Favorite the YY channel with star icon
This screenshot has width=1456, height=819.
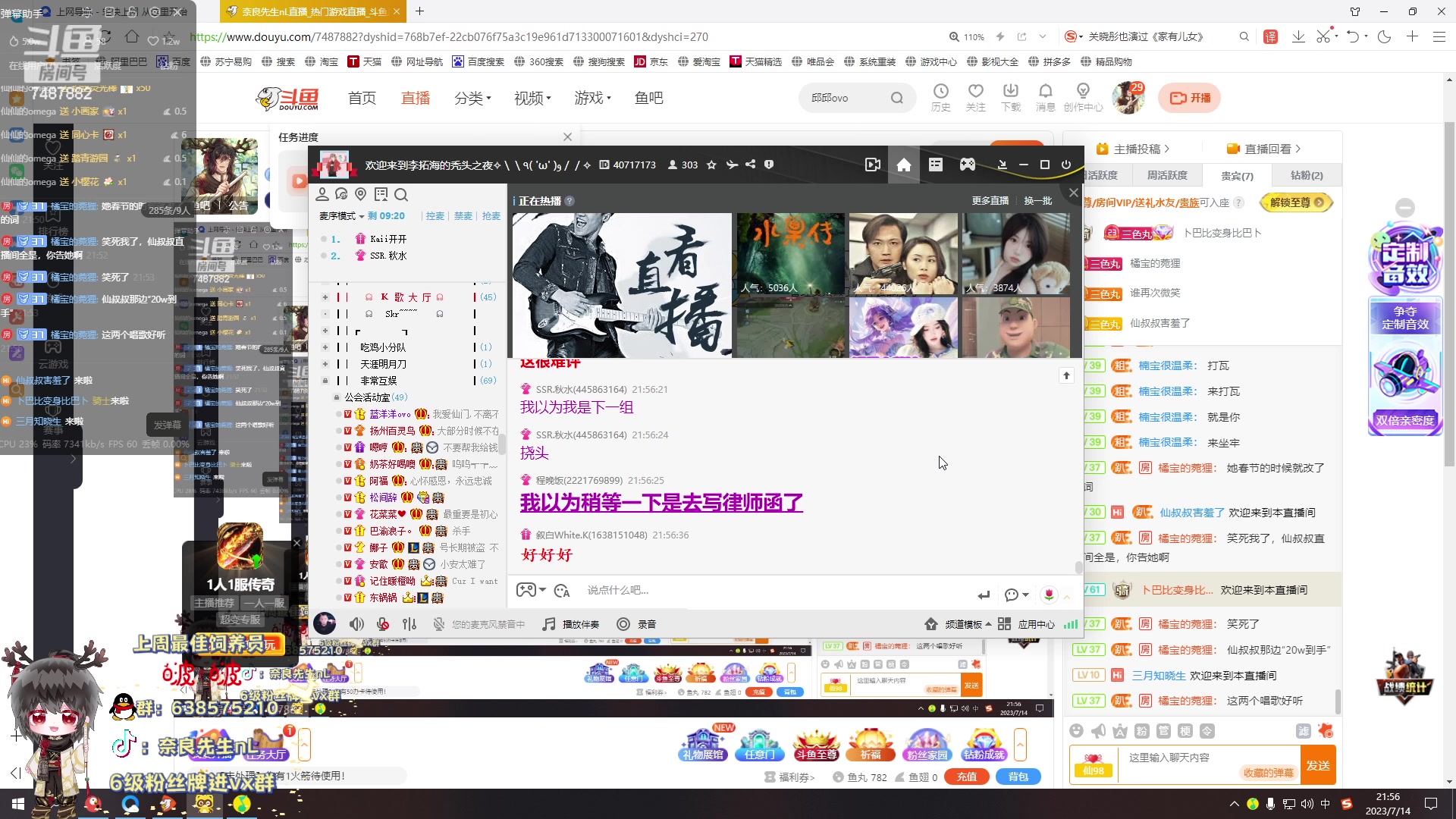(711, 165)
